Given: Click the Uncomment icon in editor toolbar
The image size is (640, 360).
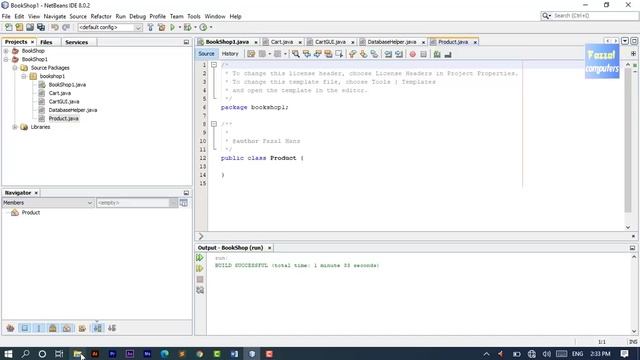Looking at the screenshot, I should pyautogui.click(x=448, y=54).
